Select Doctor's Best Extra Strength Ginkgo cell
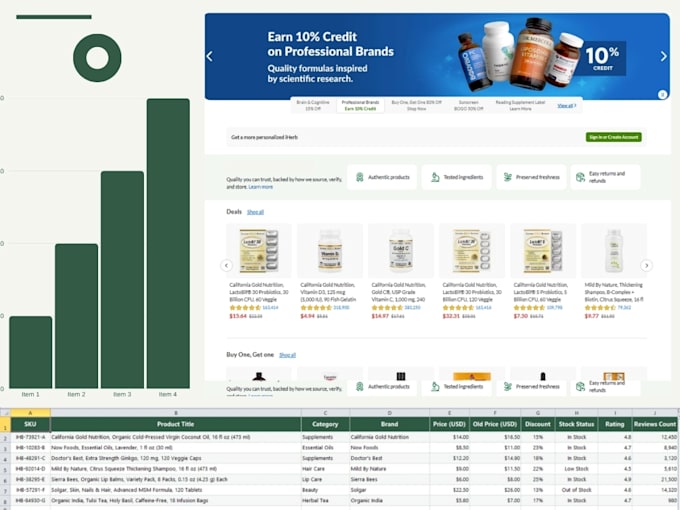Screen dimensions: 680x510 click(176, 458)
